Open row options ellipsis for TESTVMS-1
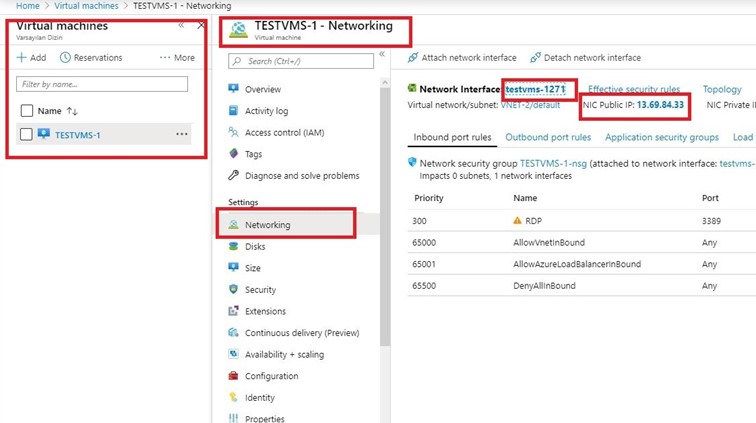 (x=182, y=134)
